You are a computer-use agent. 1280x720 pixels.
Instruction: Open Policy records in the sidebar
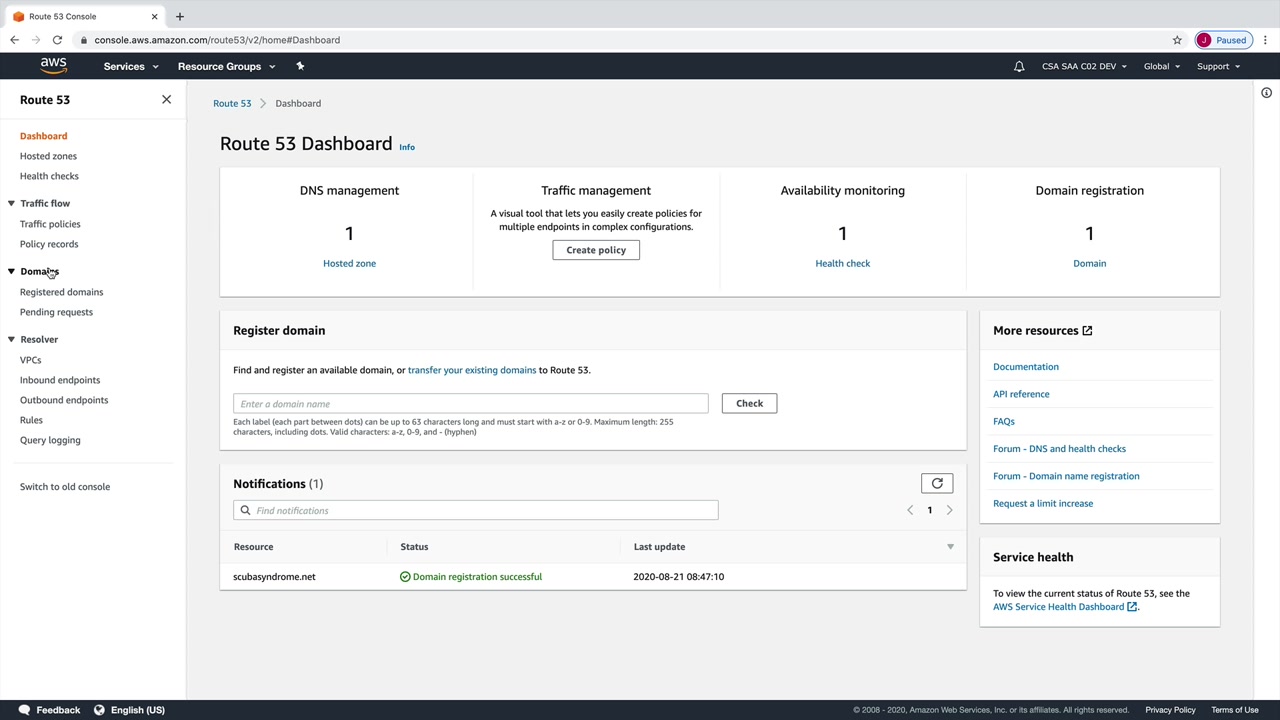click(49, 244)
